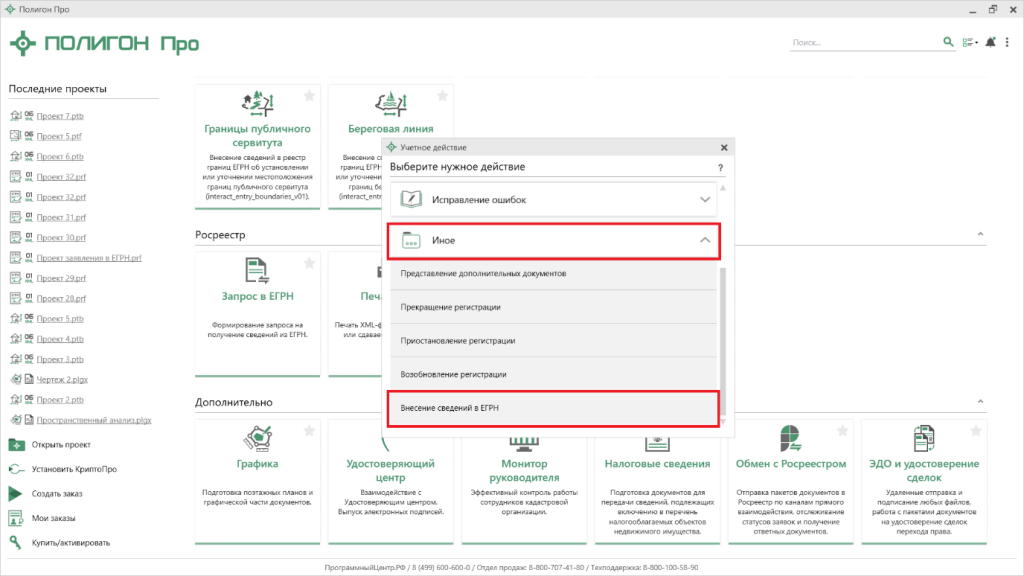The height and width of the screenshot is (576, 1024).
Task: Open Обмен с Росреестром module icon
Action: [790, 438]
